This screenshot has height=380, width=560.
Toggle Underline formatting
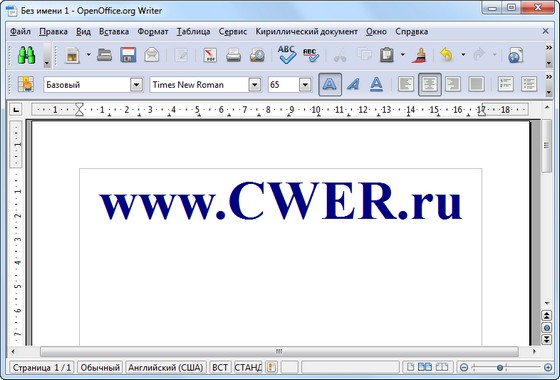pyautogui.click(x=376, y=85)
